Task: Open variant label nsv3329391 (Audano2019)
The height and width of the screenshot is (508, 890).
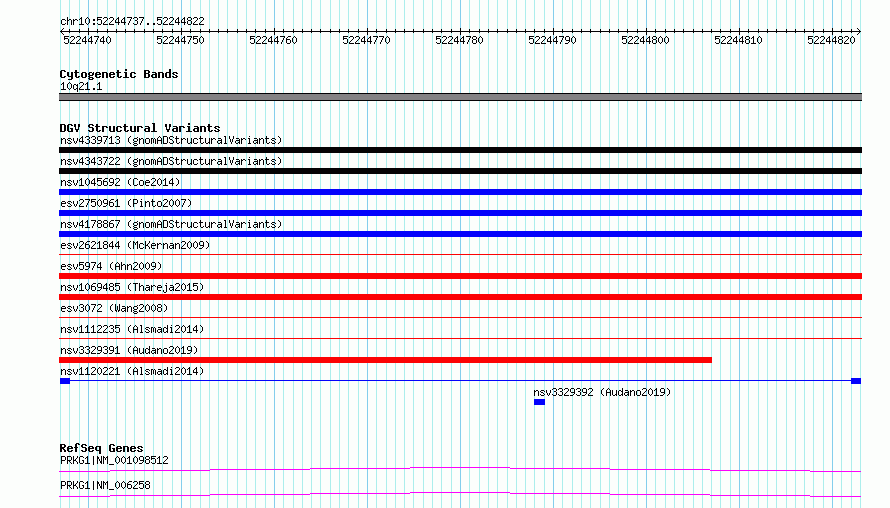Action: [x=129, y=350]
